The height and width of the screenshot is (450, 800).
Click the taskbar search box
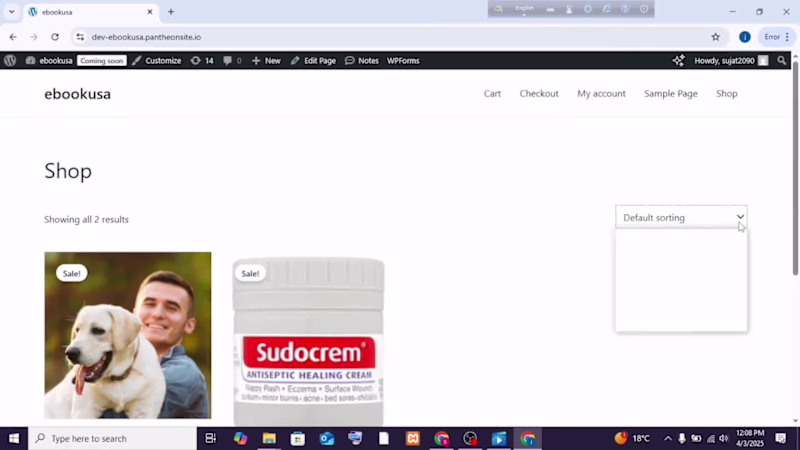112,438
